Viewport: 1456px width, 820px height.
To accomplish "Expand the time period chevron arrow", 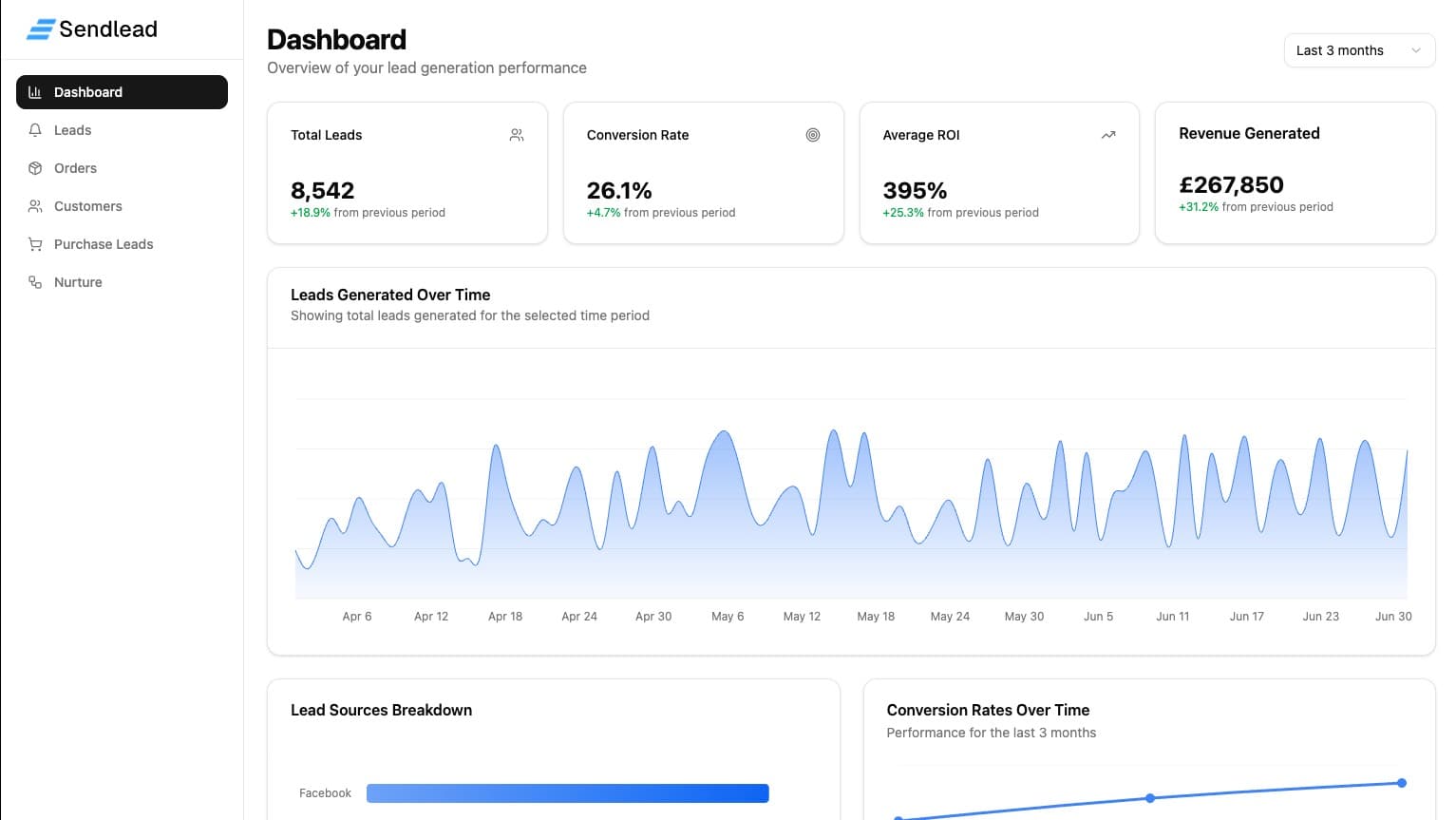I will pyautogui.click(x=1416, y=50).
